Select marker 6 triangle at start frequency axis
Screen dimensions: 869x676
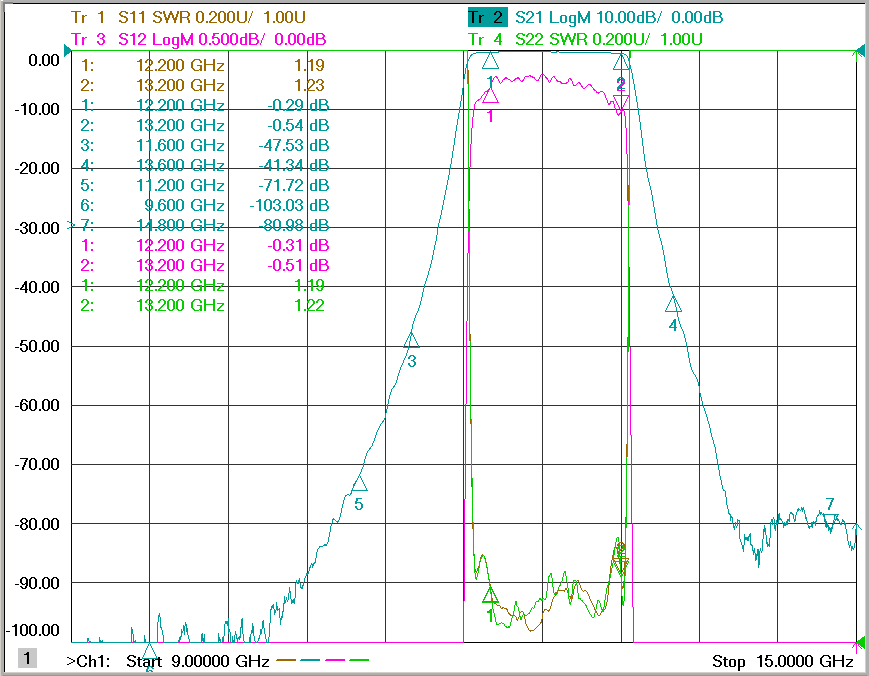(149, 651)
